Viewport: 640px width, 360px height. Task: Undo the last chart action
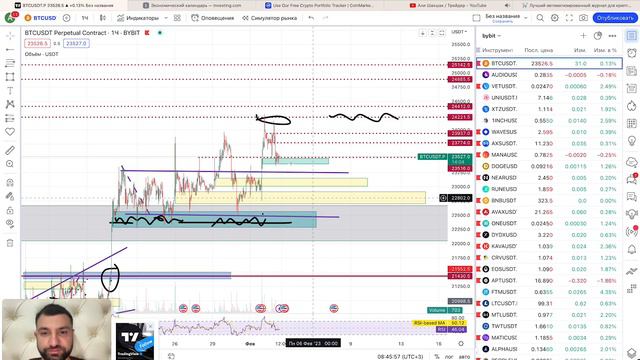tap(311, 18)
